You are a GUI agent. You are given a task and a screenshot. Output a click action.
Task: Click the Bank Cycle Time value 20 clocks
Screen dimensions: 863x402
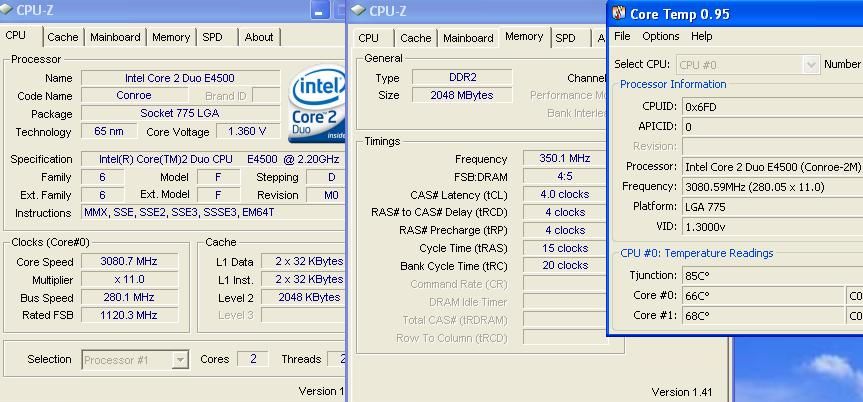tap(565, 265)
